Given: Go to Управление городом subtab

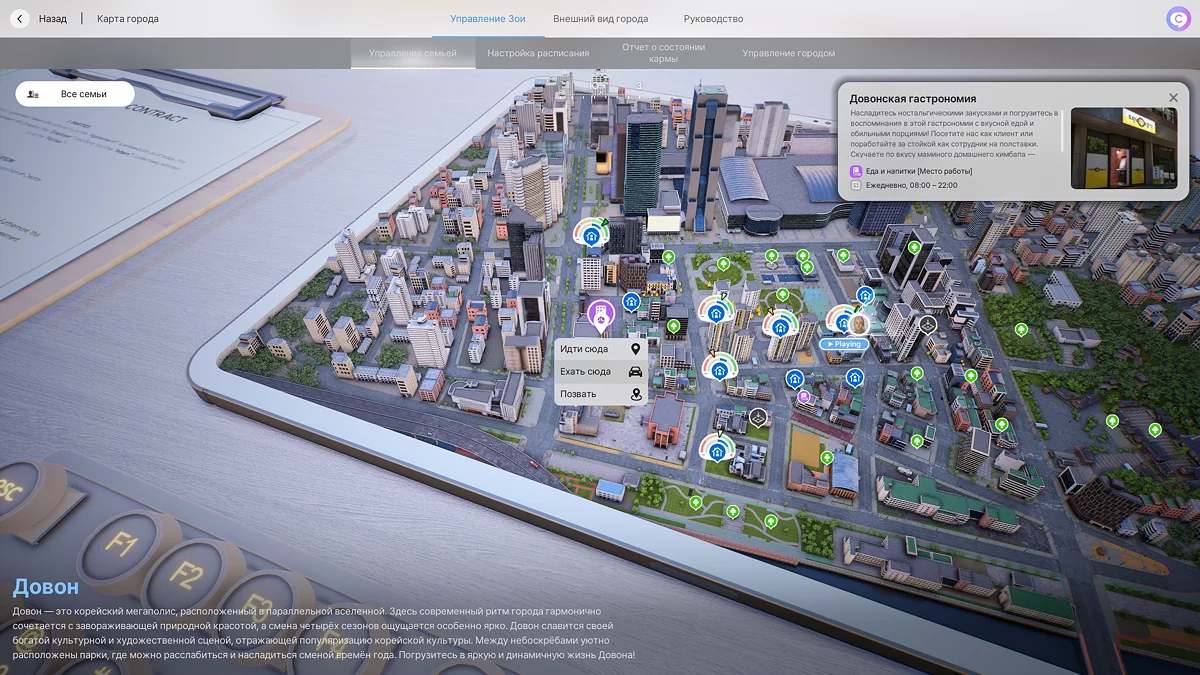Looking at the screenshot, I should pos(788,53).
